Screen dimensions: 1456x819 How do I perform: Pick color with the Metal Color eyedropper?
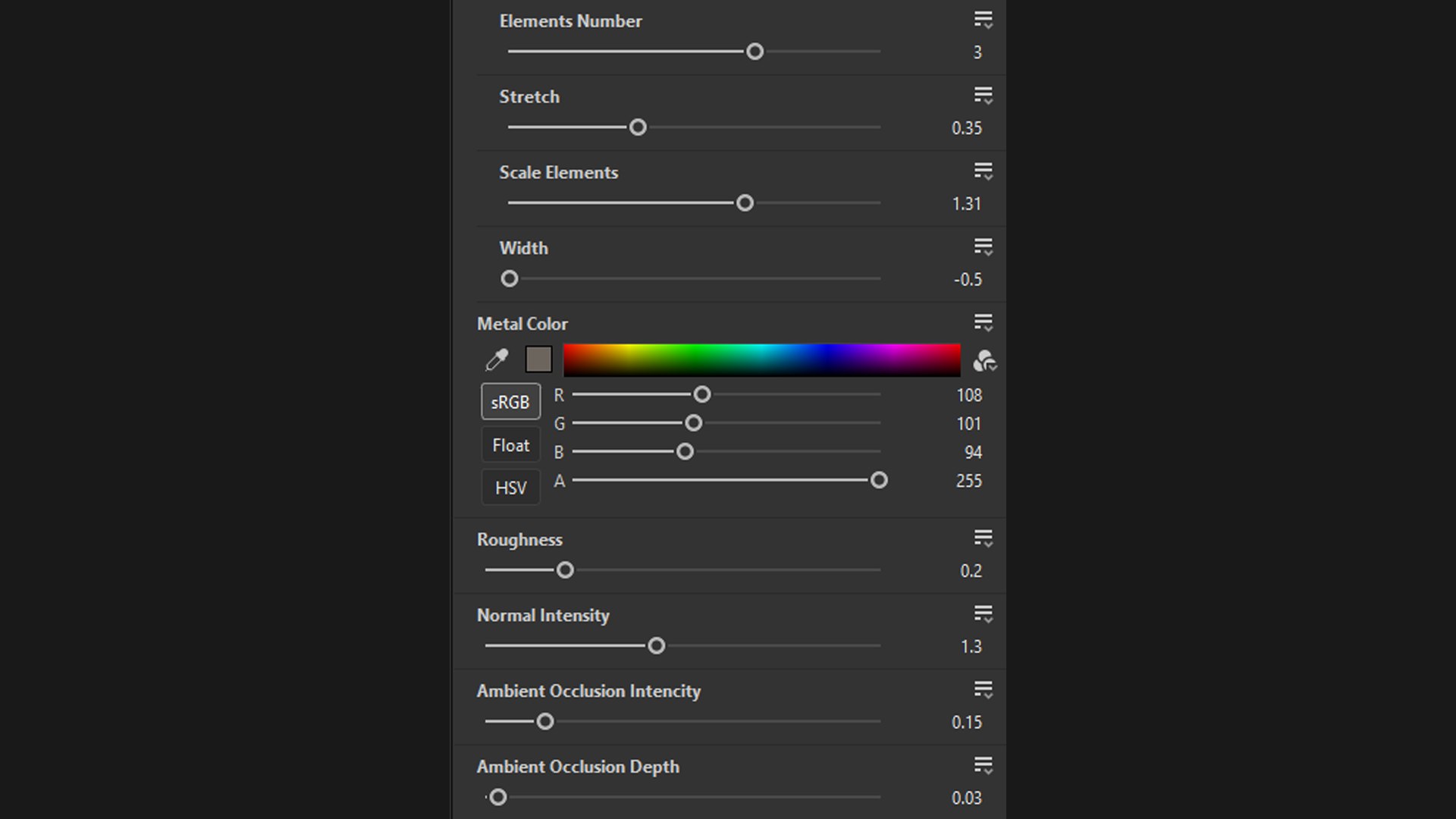tap(497, 359)
